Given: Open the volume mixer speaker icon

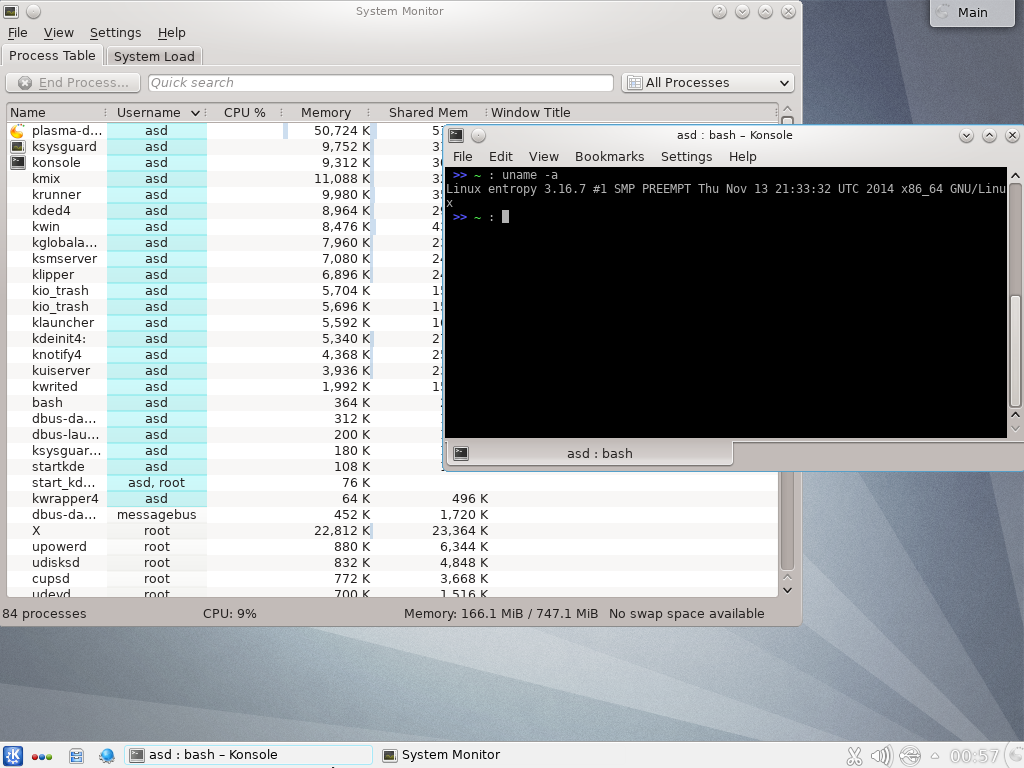Looking at the screenshot, I should click(881, 756).
